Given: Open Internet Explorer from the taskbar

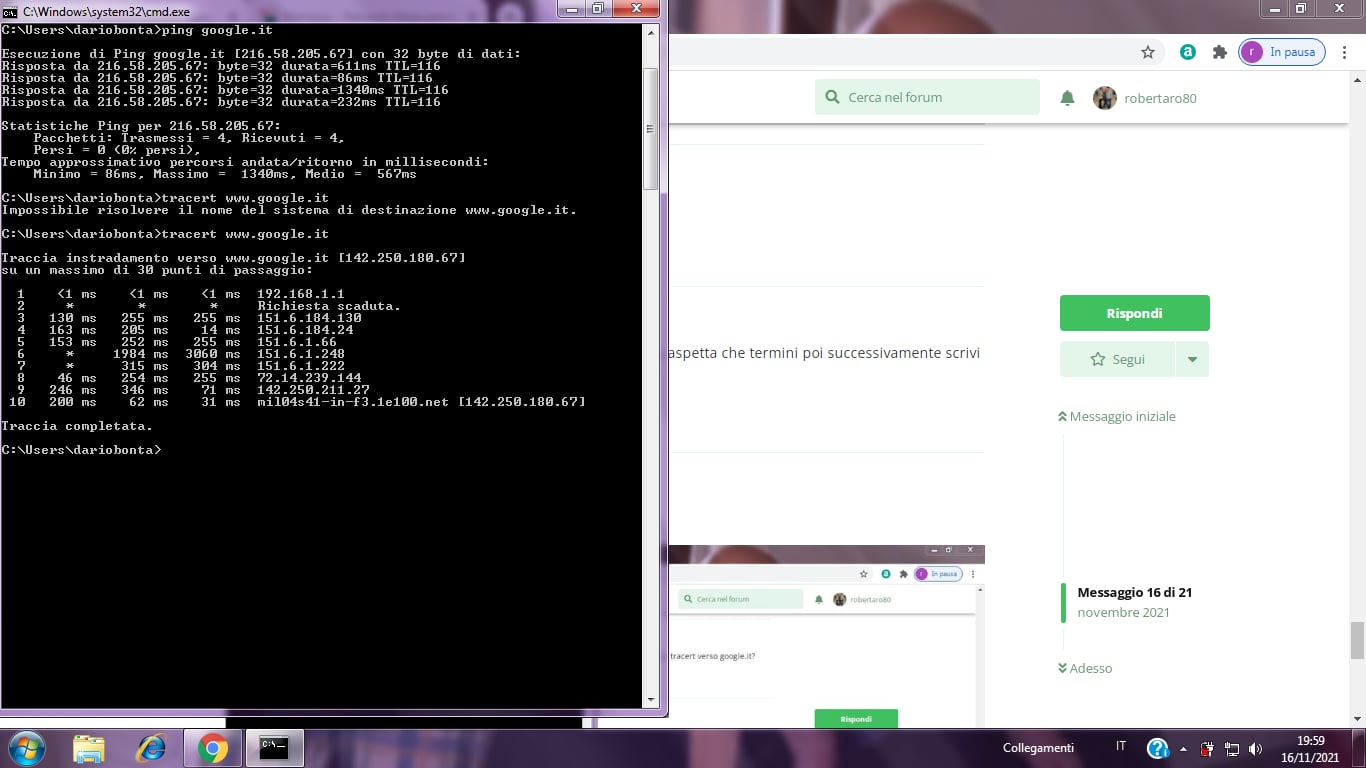Looking at the screenshot, I should pyautogui.click(x=151, y=748).
